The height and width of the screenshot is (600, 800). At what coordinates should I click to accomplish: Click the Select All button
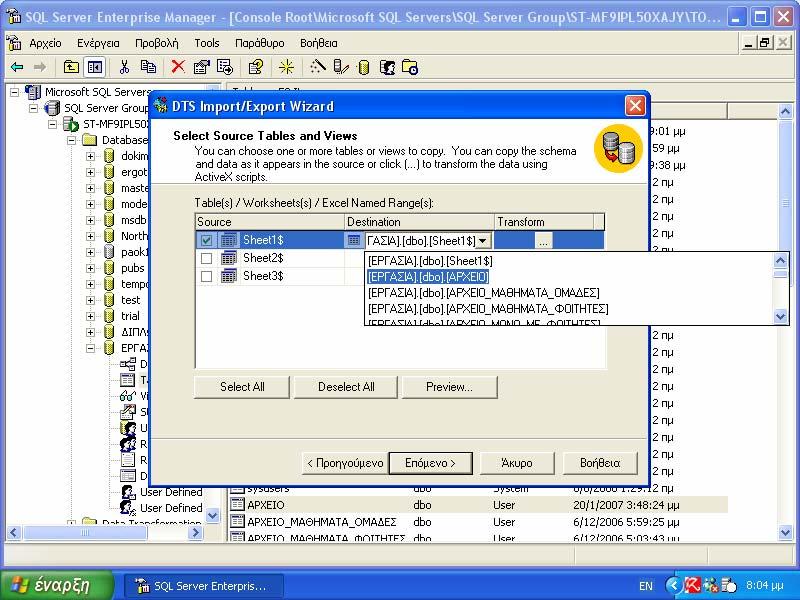pyautogui.click(x=242, y=387)
